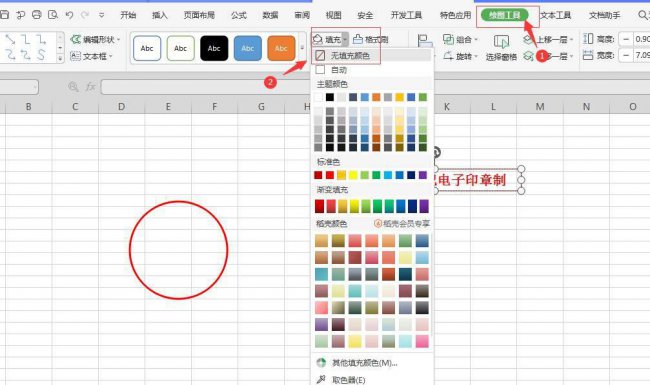650x385 pixels.
Task: Click the align objects icon
Action: point(424,41)
